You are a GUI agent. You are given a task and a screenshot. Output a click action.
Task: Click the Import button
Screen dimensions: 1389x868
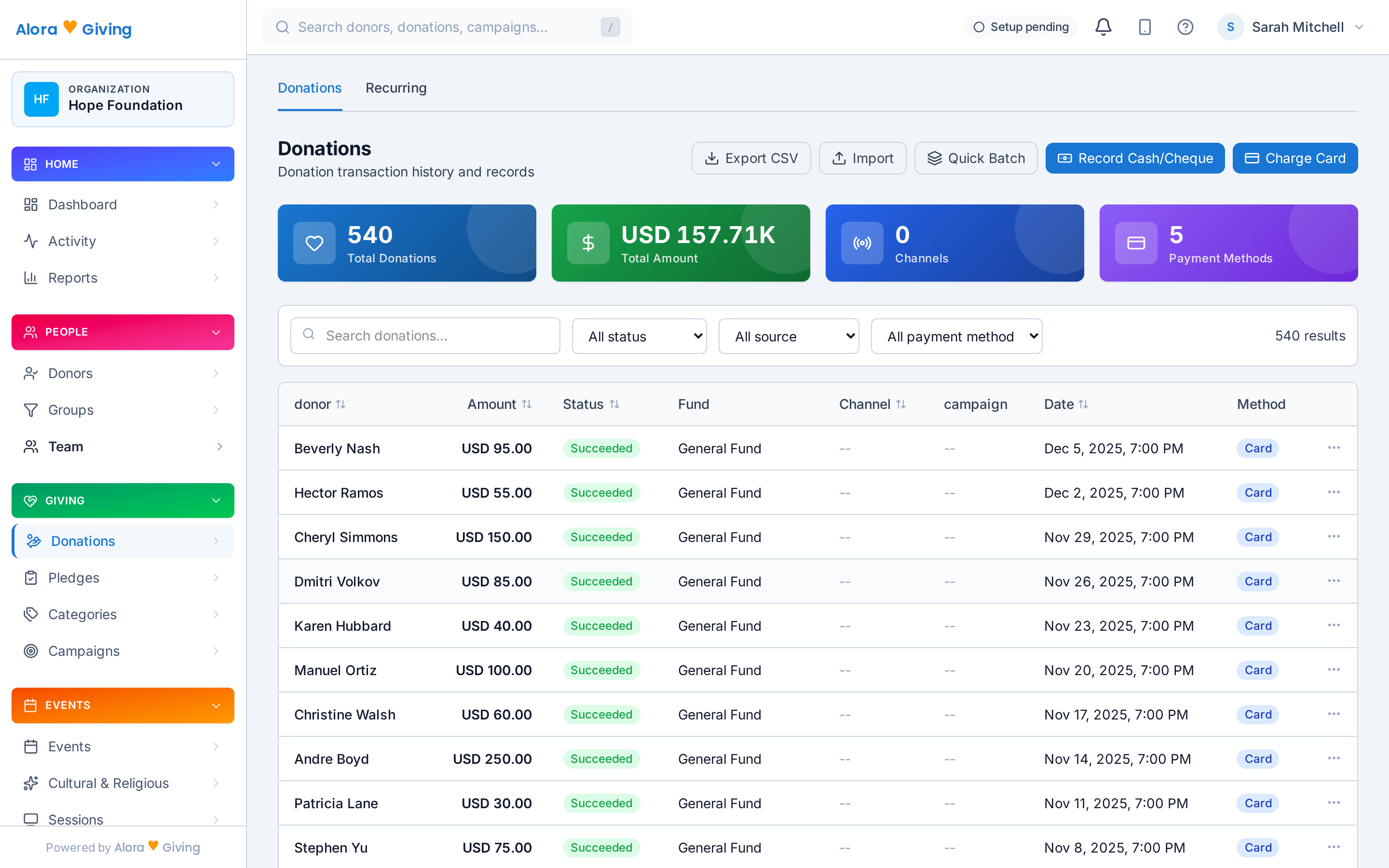pos(862,158)
